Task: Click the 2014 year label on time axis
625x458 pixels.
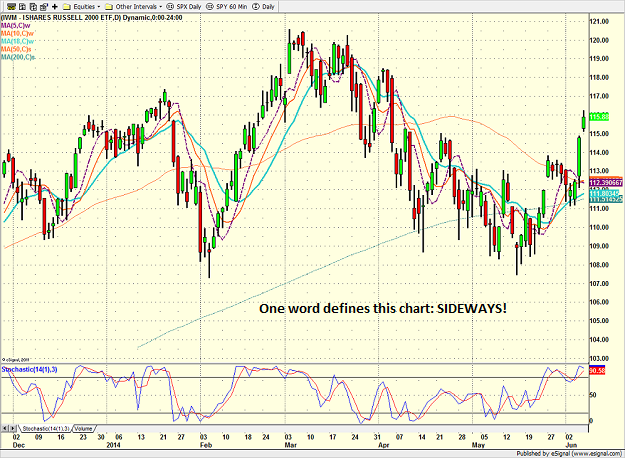Action: point(114,445)
